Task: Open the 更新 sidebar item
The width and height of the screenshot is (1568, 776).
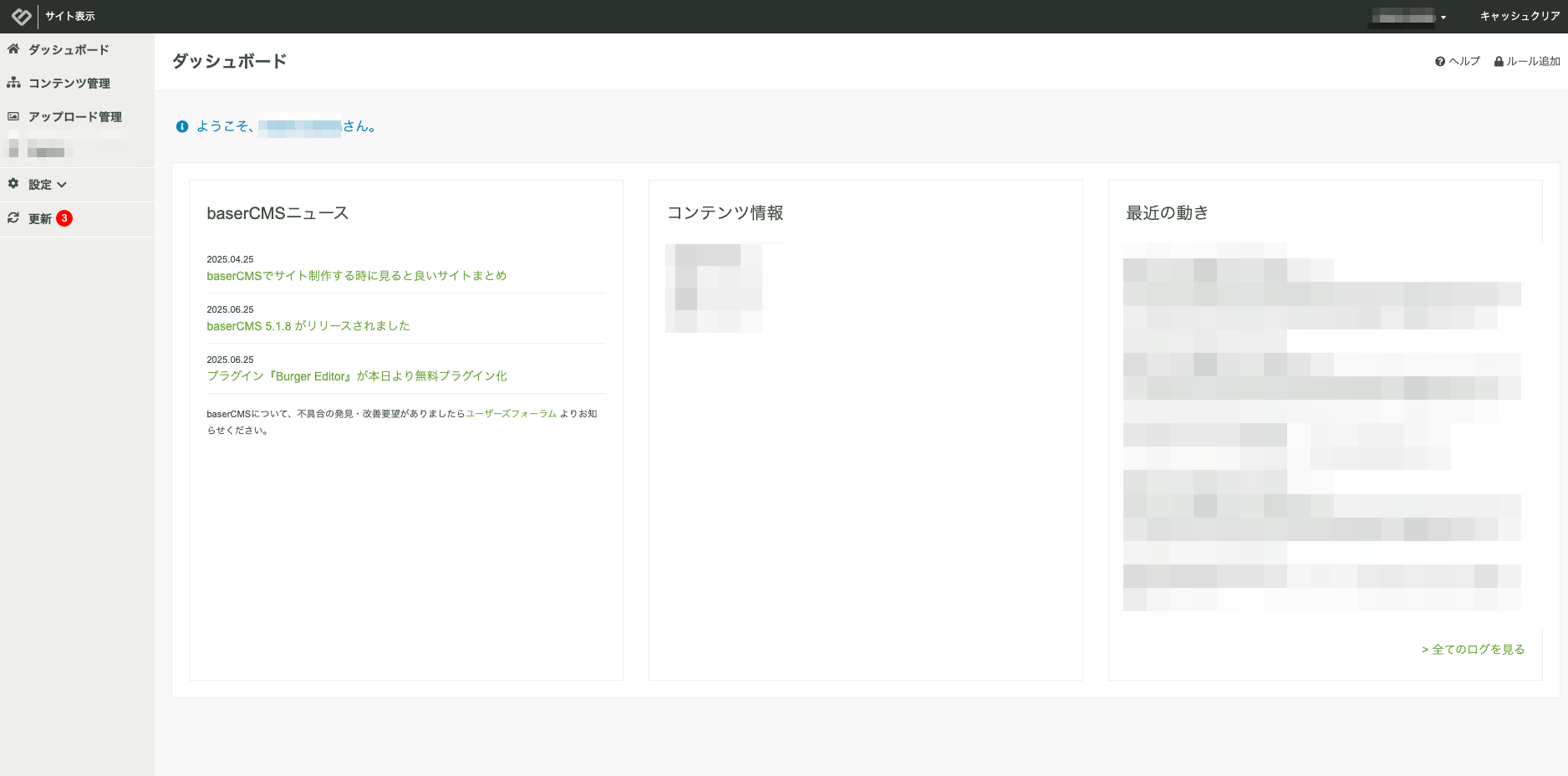Action: [40, 218]
